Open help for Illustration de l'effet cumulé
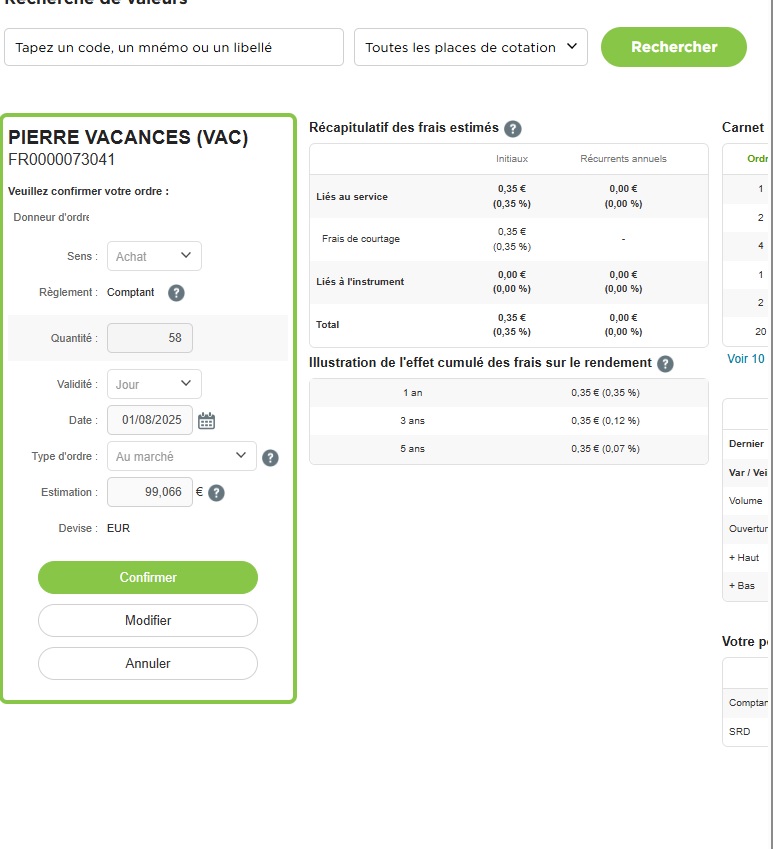Image resolution: width=773 pixels, height=849 pixels. pyautogui.click(x=665, y=364)
